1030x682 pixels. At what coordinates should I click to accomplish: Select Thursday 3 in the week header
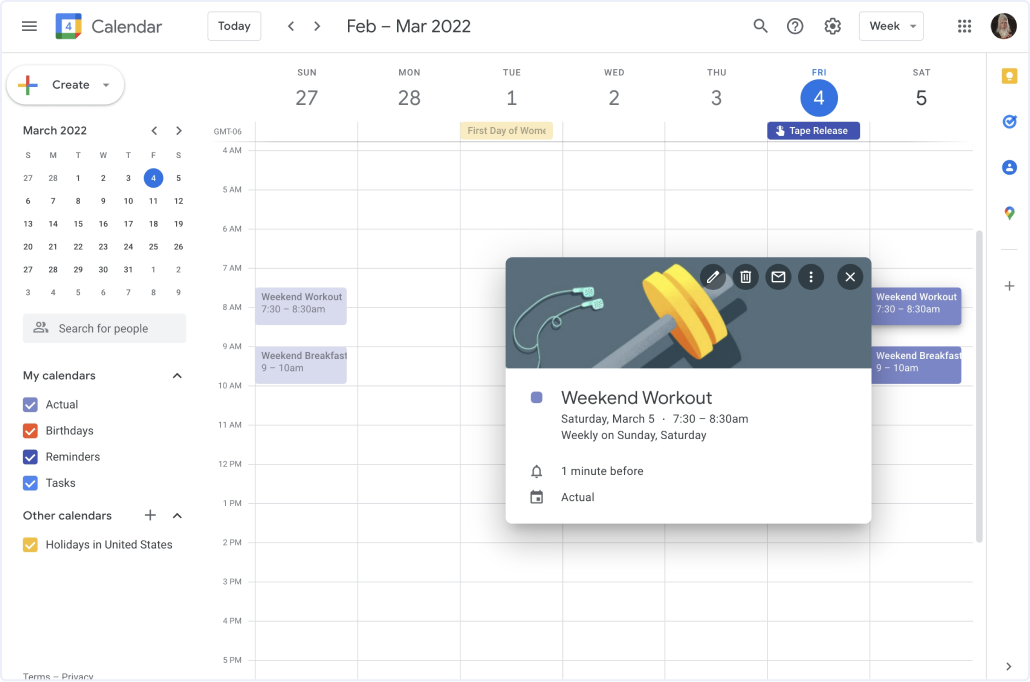716,98
